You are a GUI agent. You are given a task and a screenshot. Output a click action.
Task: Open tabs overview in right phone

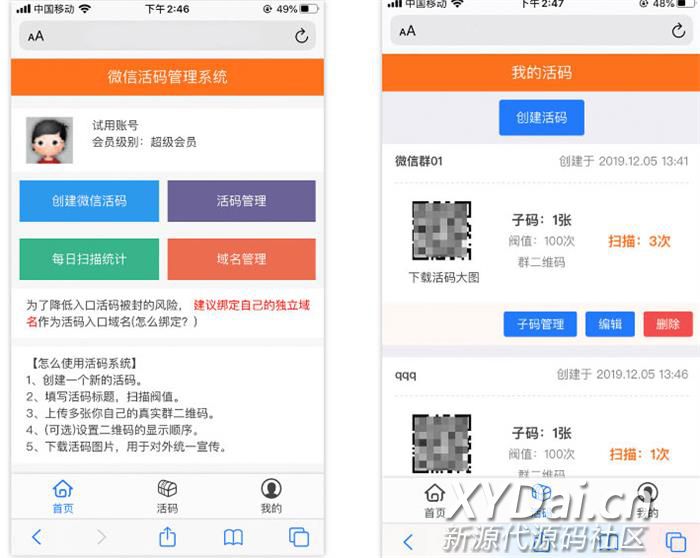point(675,541)
